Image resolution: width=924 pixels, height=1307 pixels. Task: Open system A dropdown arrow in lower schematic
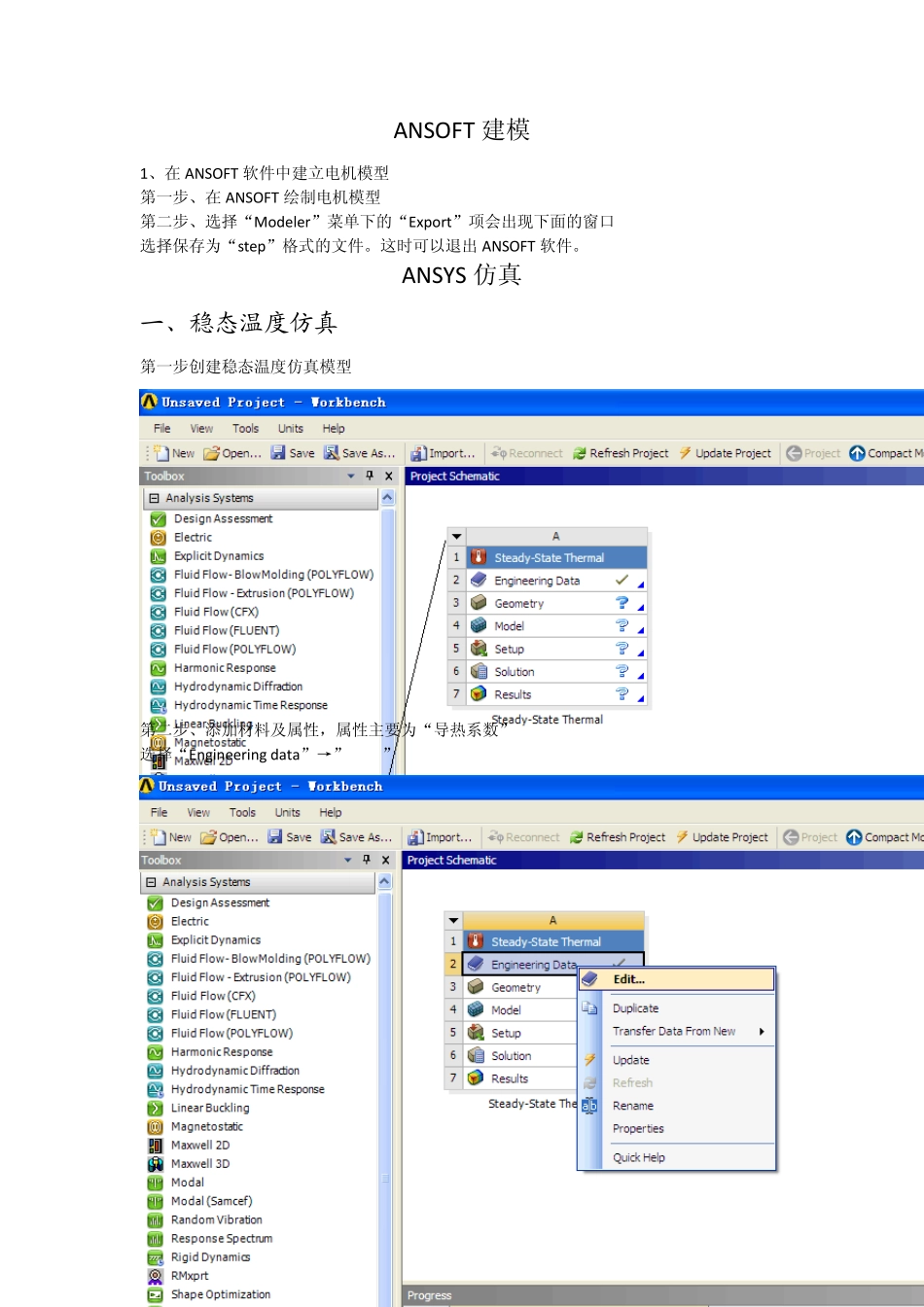click(453, 920)
